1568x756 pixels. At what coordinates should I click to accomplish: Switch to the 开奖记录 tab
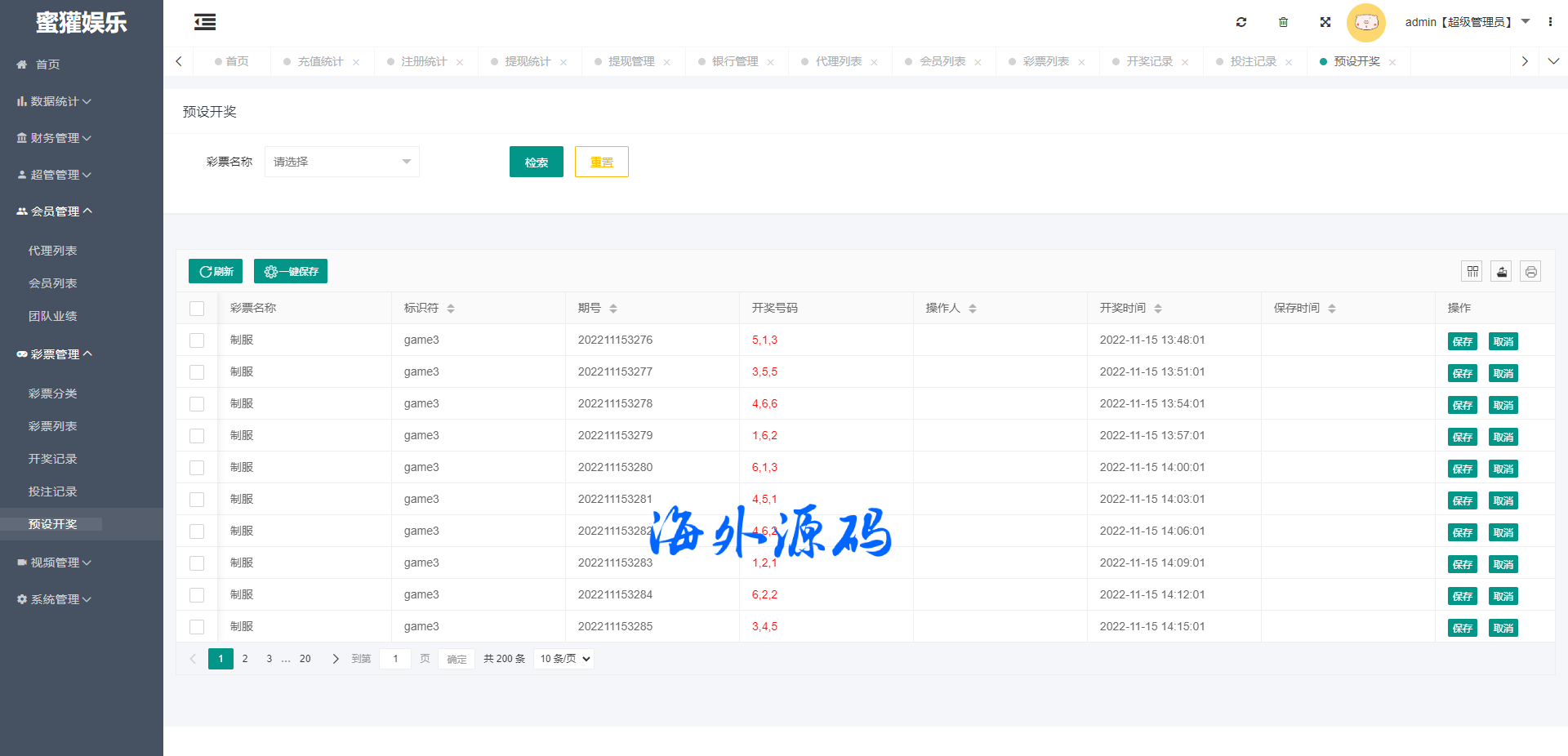pos(1149,61)
